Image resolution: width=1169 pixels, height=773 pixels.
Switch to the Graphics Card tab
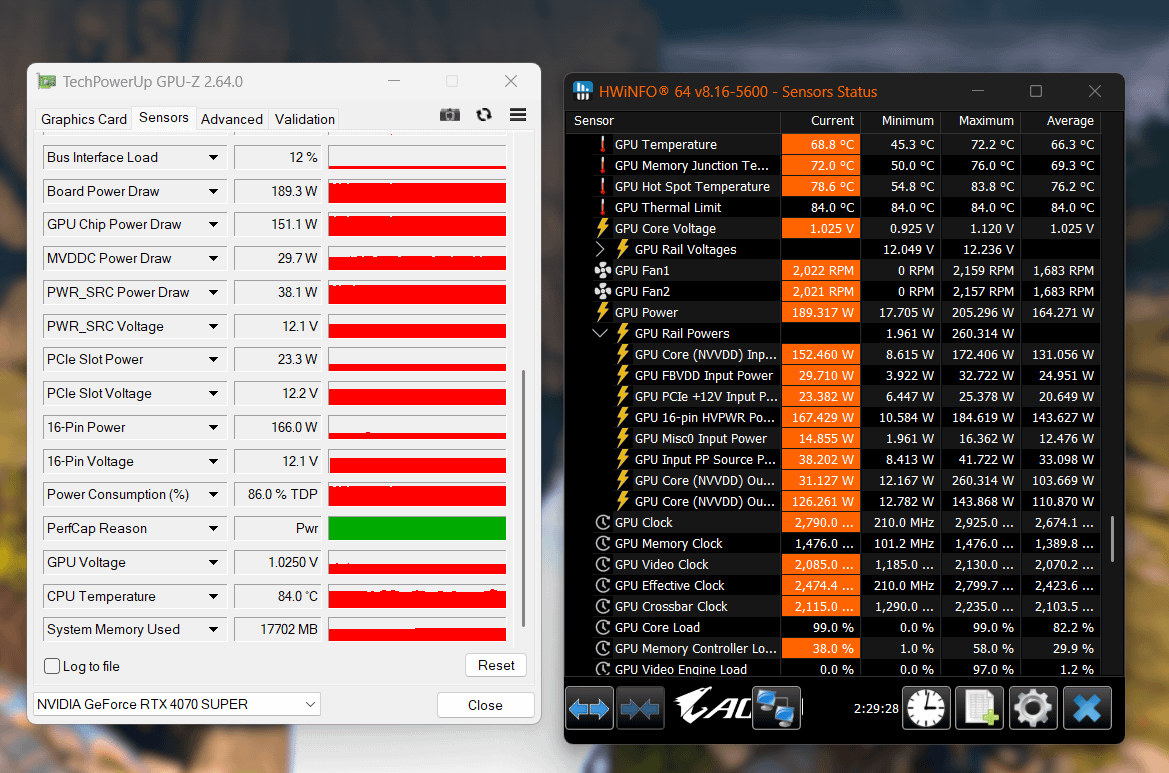pyautogui.click(x=84, y=119)
